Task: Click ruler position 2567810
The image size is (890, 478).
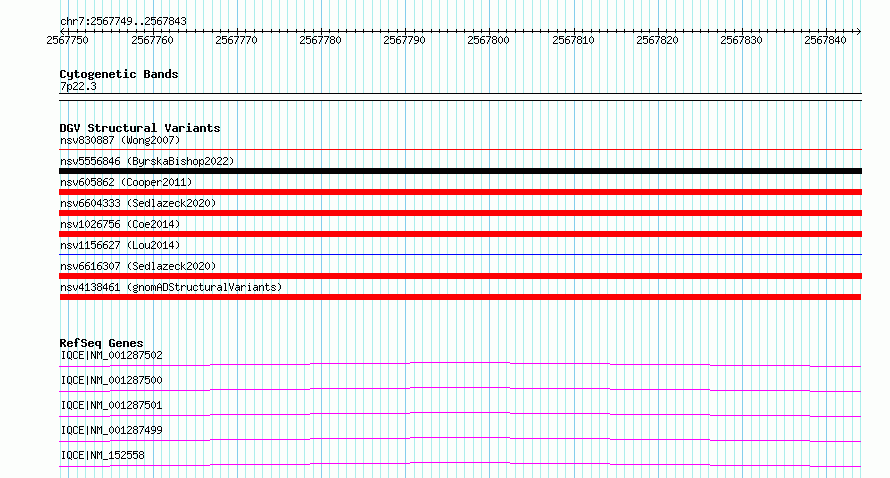Action: coord(573,40)
